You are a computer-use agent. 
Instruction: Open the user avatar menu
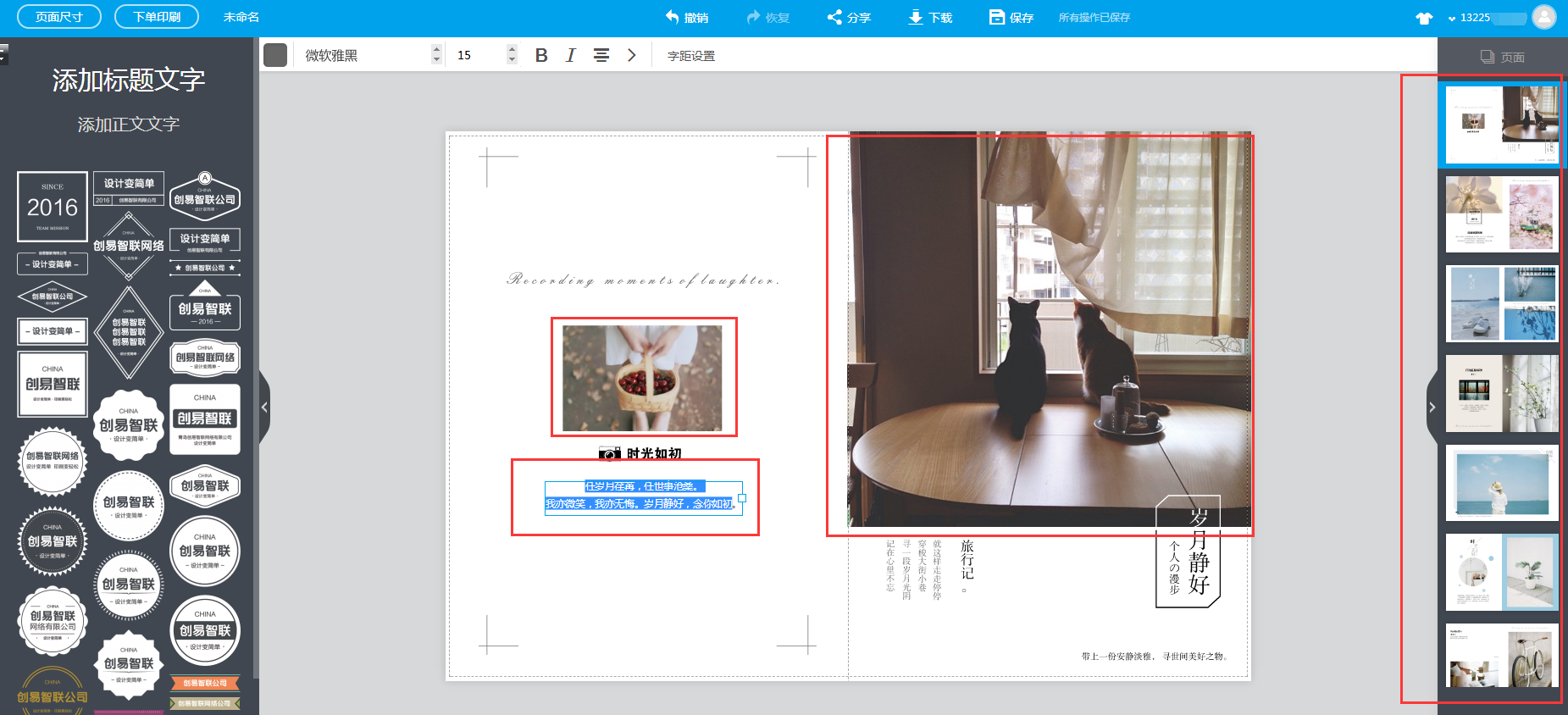(1544, 17)
